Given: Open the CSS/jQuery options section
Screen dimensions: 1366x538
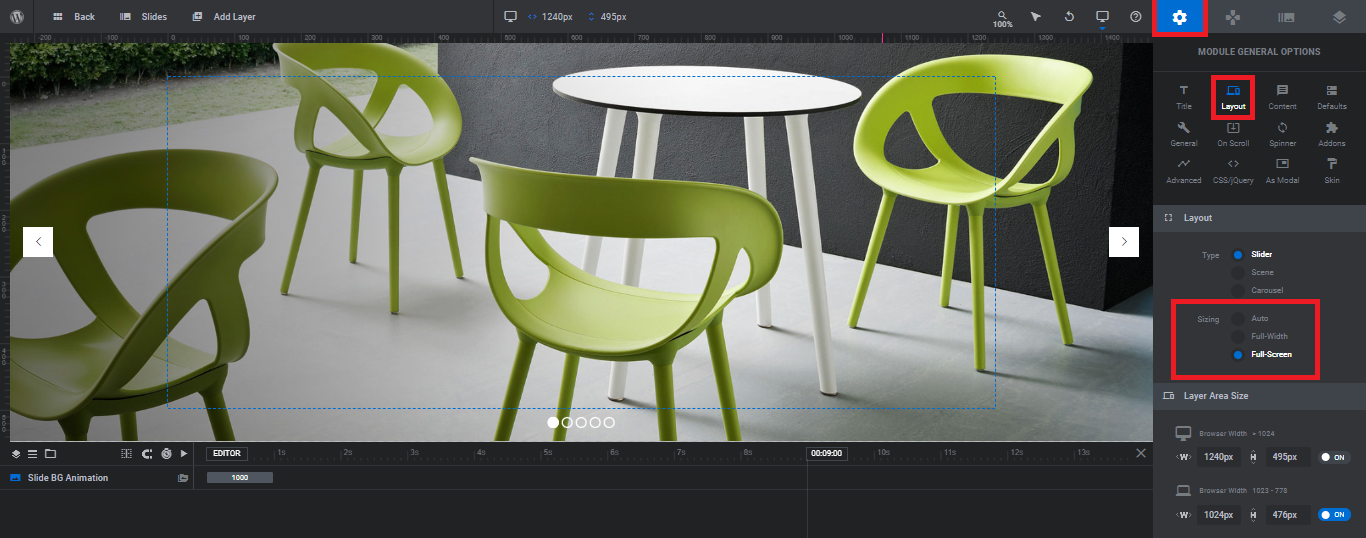Looking at the screenshot, I should 1233,171.
